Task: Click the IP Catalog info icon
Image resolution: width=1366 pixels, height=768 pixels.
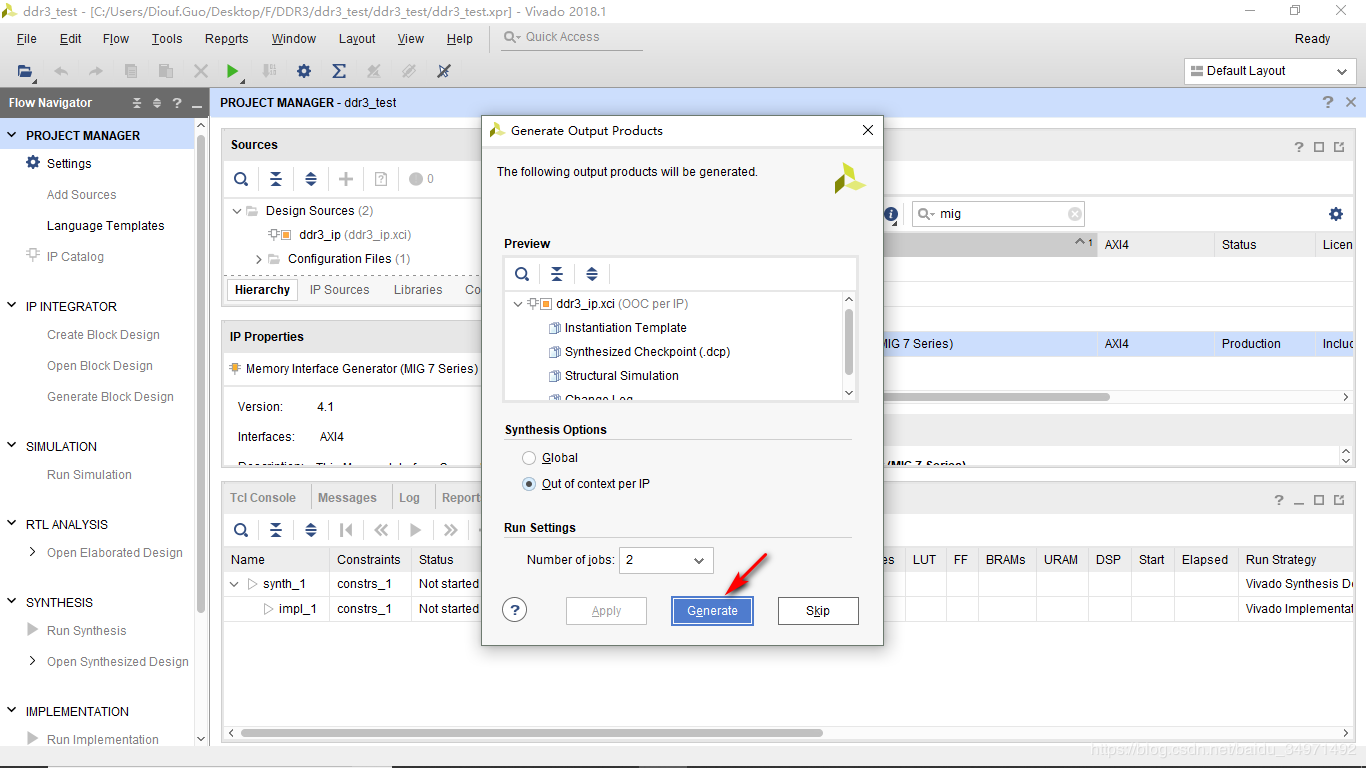Action: (x=891, y=214)
